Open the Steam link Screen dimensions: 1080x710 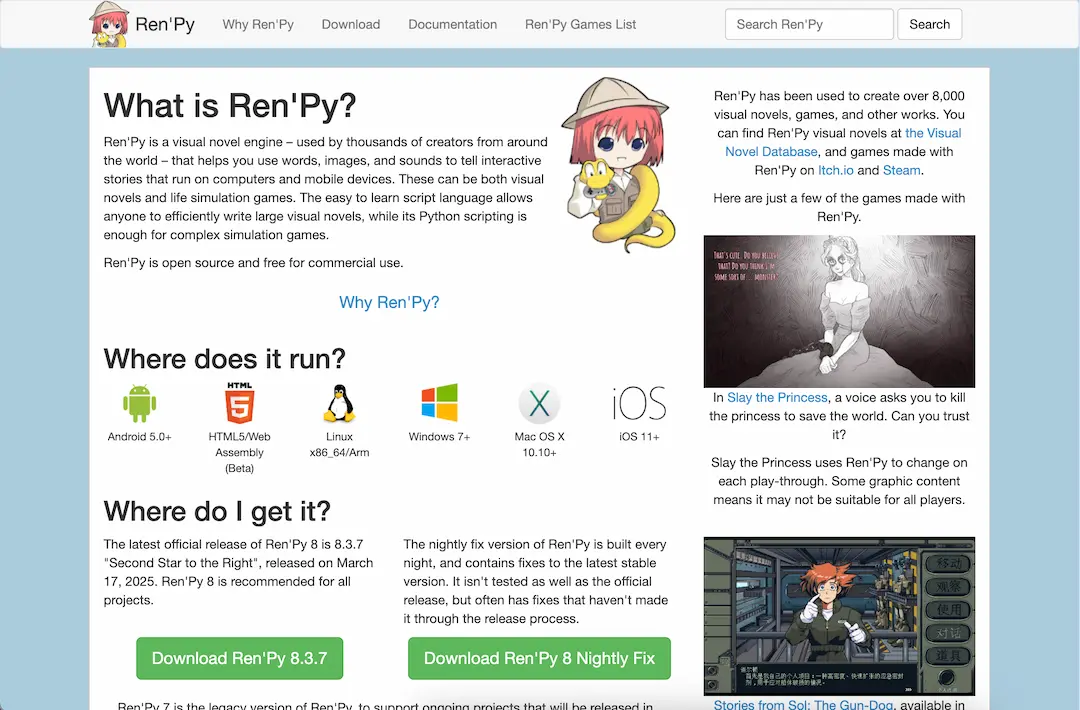pyautogui.click(x=901, y=170)
